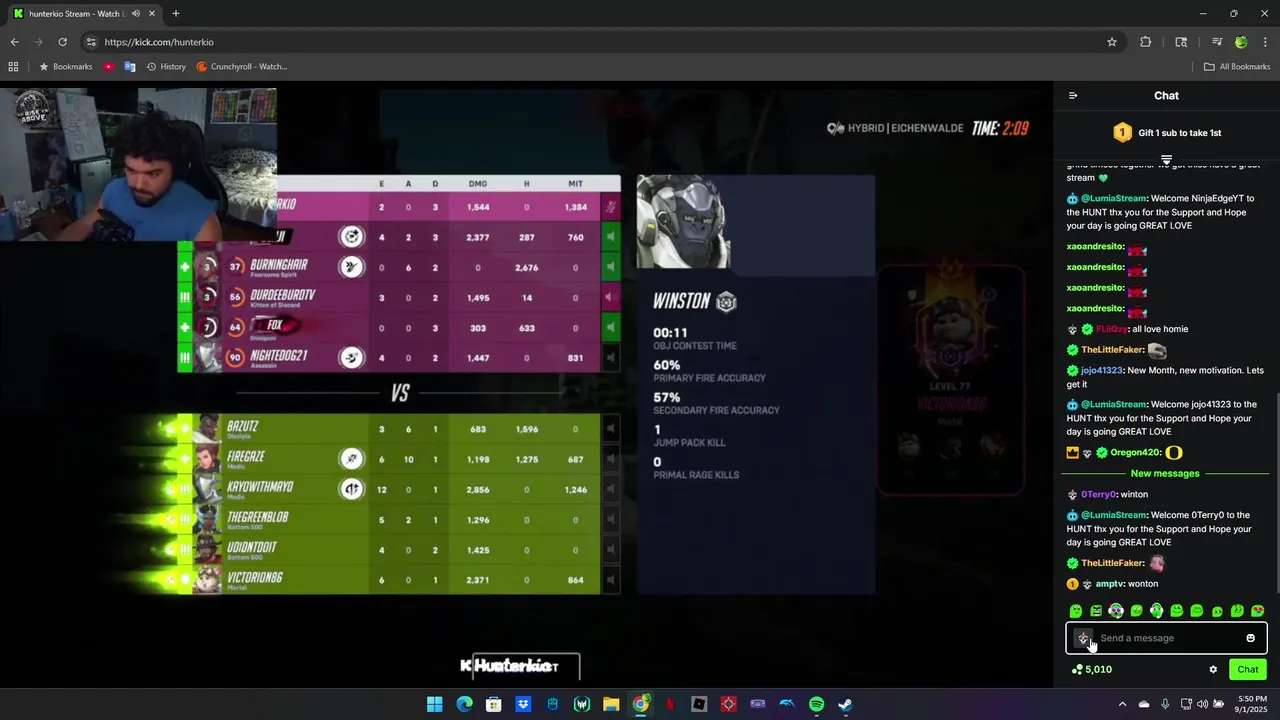Collapse chat panel with the menu icon

[1073, 96]
